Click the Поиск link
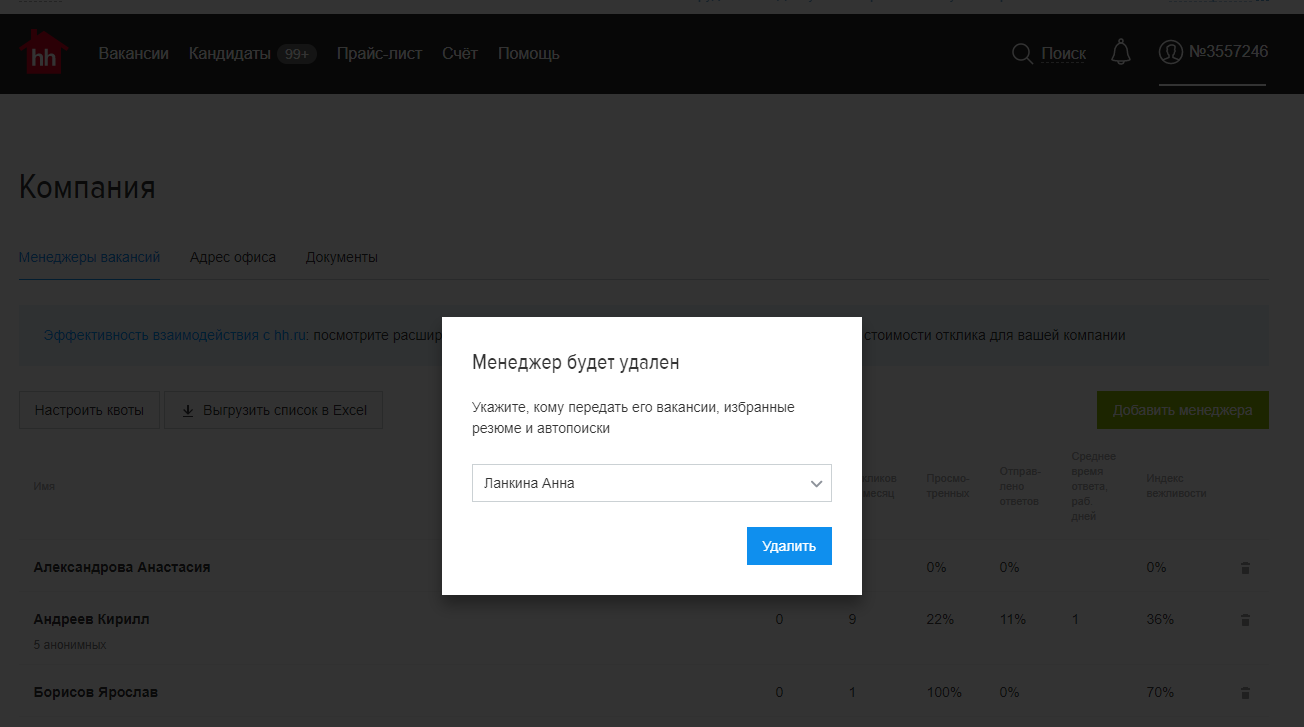The image size is (1304, 727). pyautogui.click(x=1064, y=53)
